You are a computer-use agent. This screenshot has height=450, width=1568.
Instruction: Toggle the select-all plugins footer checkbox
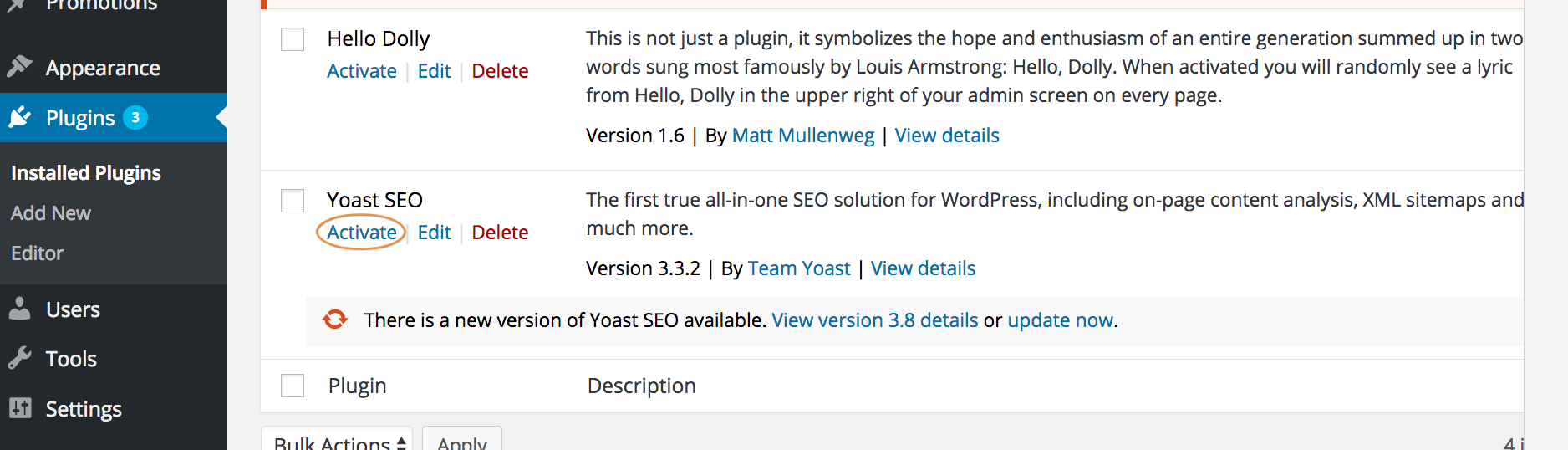pyautogui.click(x=293, y=386)
